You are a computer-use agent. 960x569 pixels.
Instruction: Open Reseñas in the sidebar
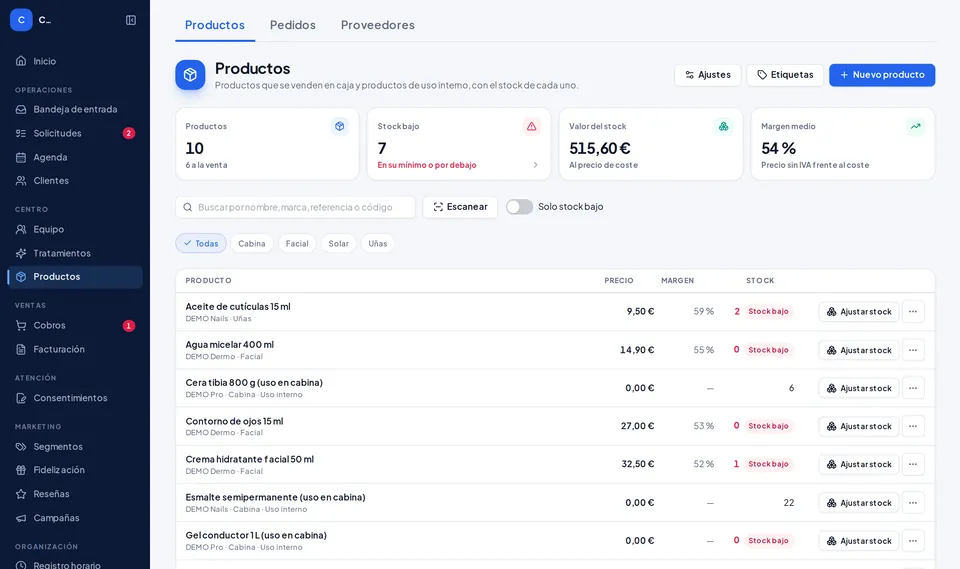75,494
